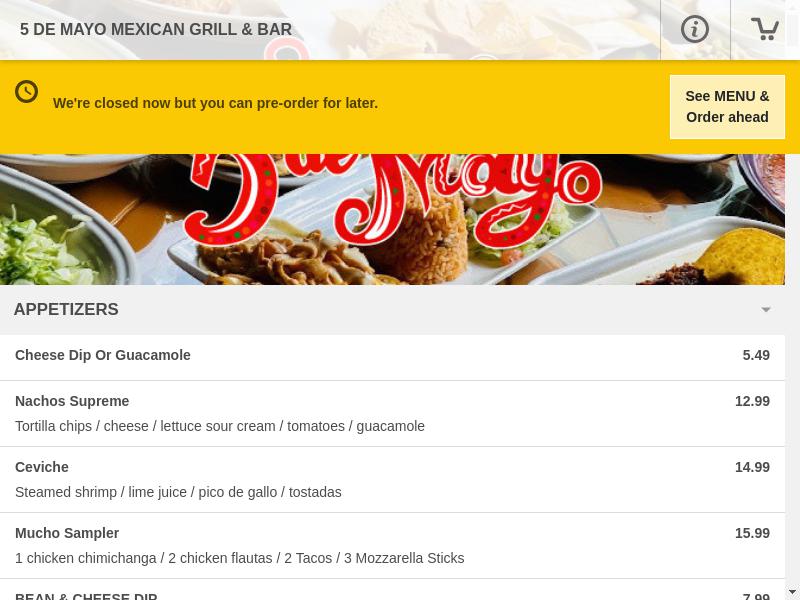
Task: Click the 14.99 Ceviche price
Action: [752, 467]
